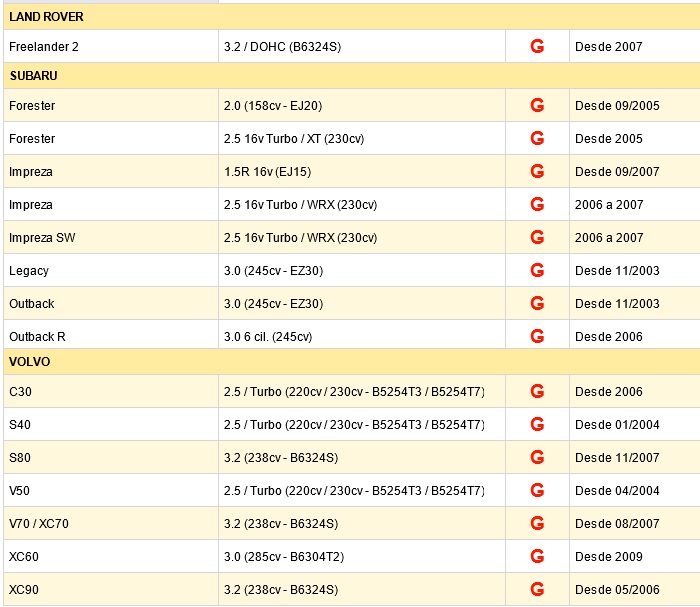Click the Impreza SW model name
This screenshot has width=700, height=607.
(x=42, y=237)
